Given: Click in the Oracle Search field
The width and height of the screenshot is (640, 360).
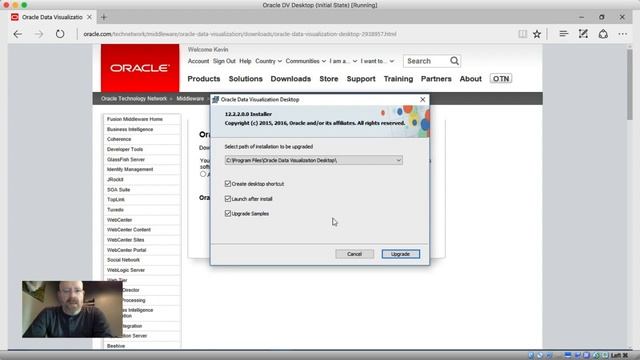Looking at the screenshot, I should (x=427, y=61).
